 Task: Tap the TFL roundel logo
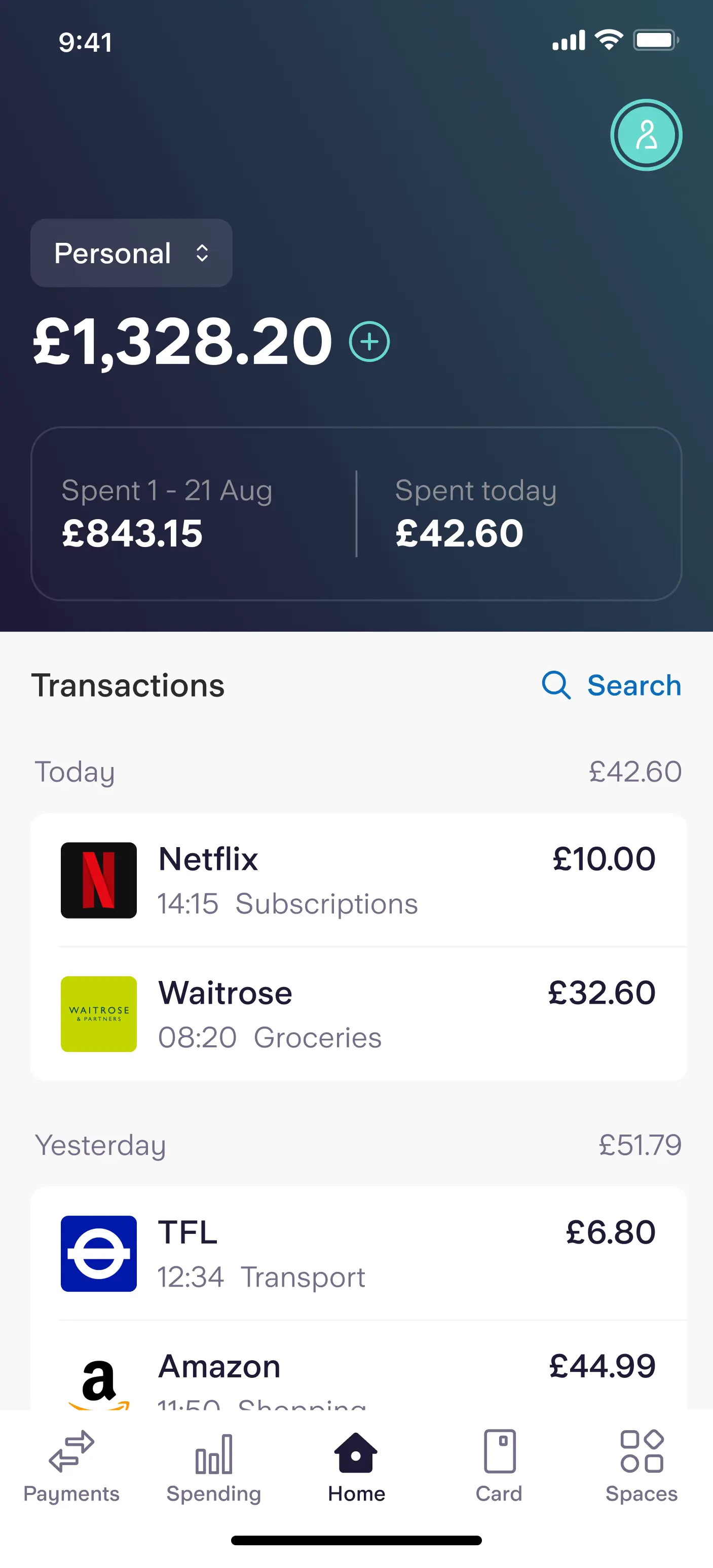[98, 1253]
